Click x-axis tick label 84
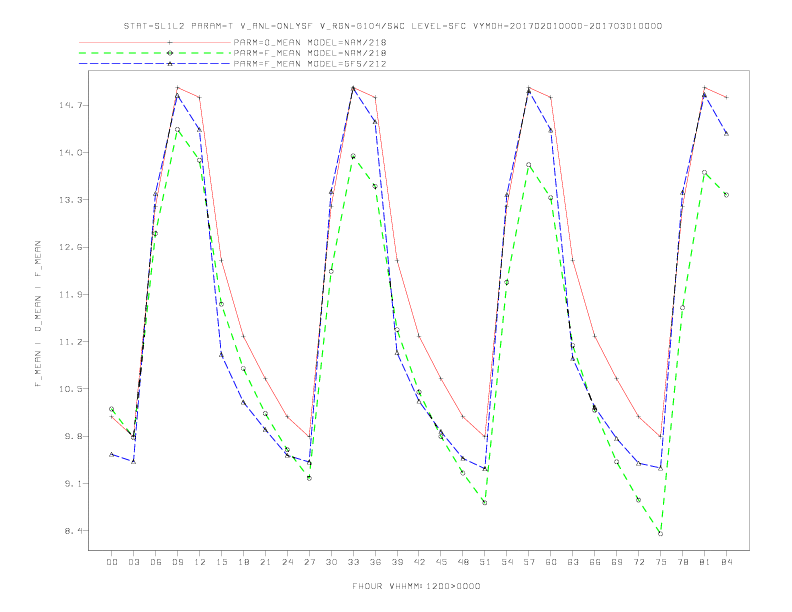 coord(727,562)
